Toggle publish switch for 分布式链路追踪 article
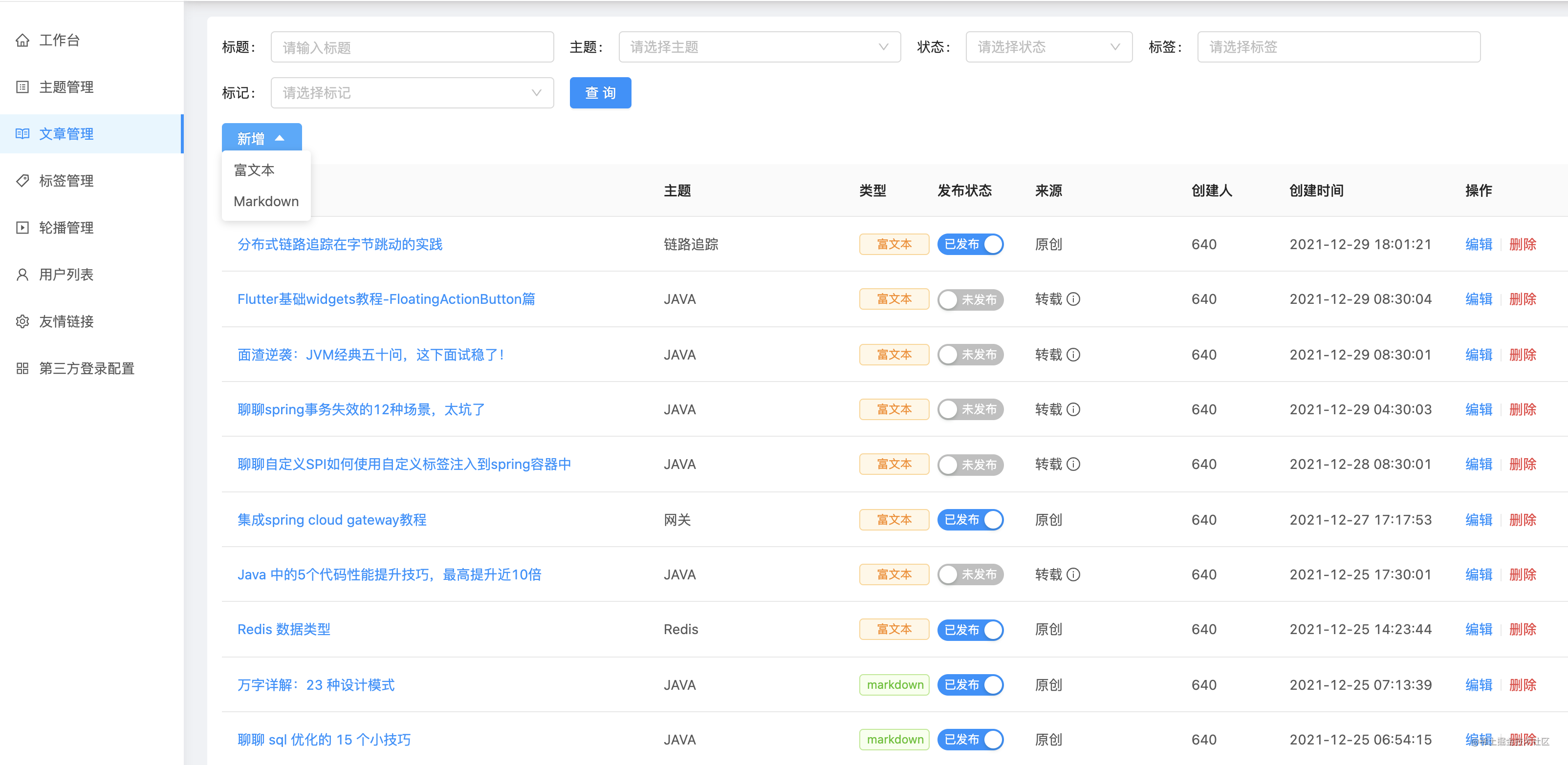1568x765 pixels. click(970, 245)
